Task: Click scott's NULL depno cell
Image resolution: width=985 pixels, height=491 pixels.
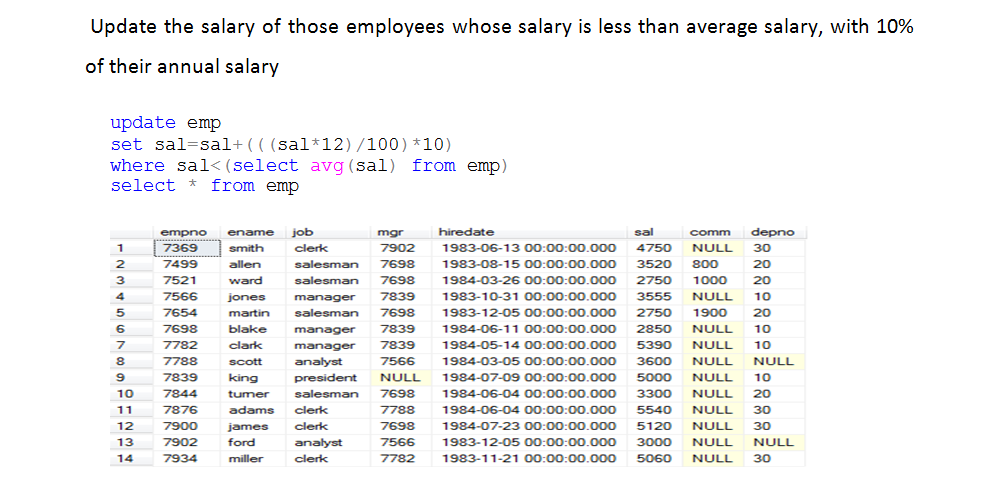Action: 775,362
